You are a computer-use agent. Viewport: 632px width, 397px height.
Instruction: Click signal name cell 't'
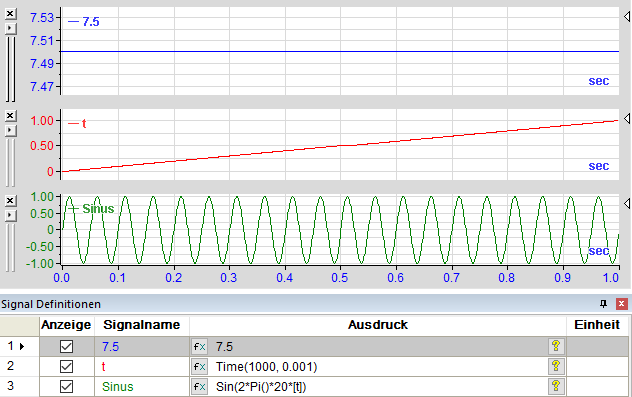click(141, 366)
